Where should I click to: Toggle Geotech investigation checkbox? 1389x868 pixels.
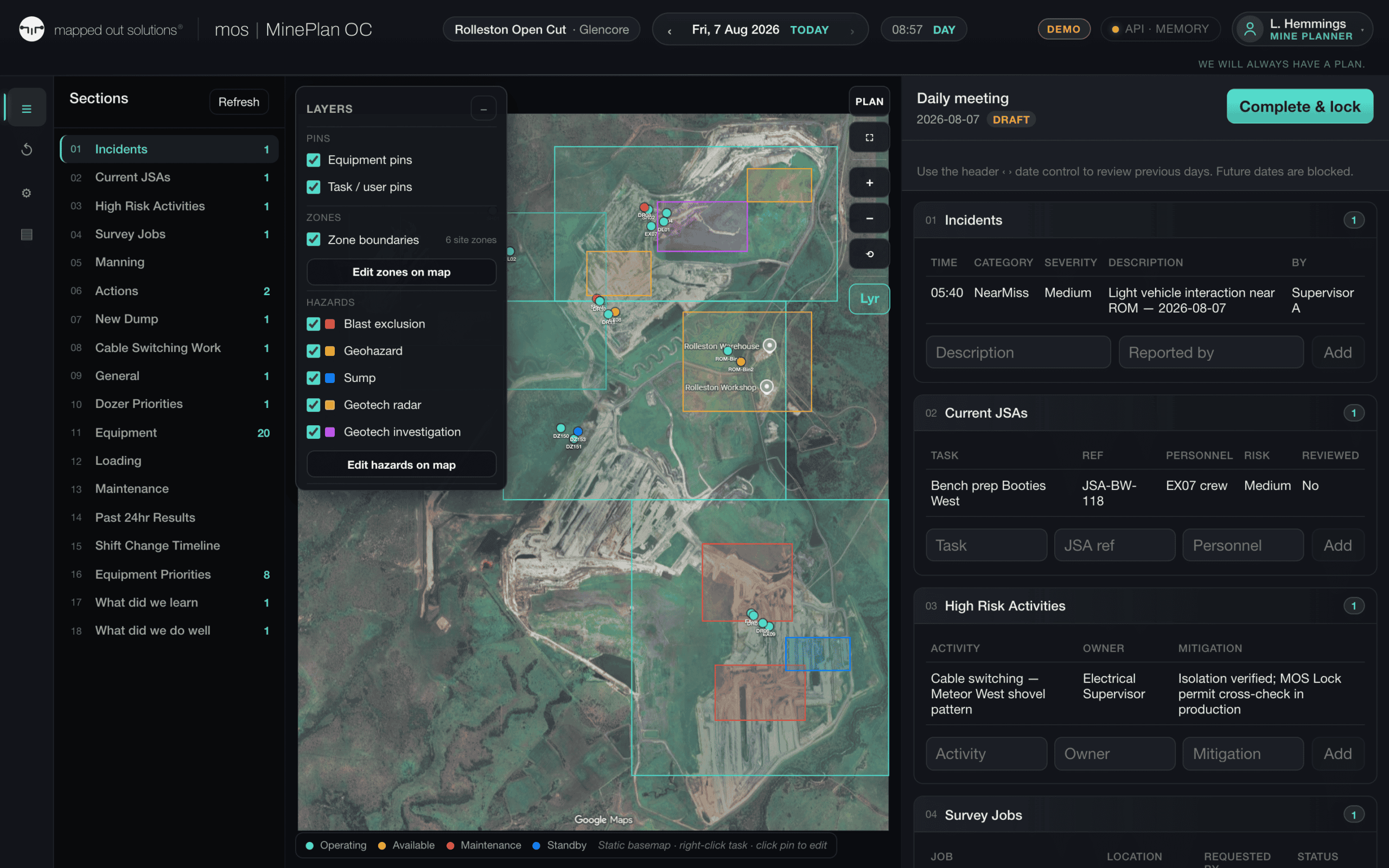(314, 432)
